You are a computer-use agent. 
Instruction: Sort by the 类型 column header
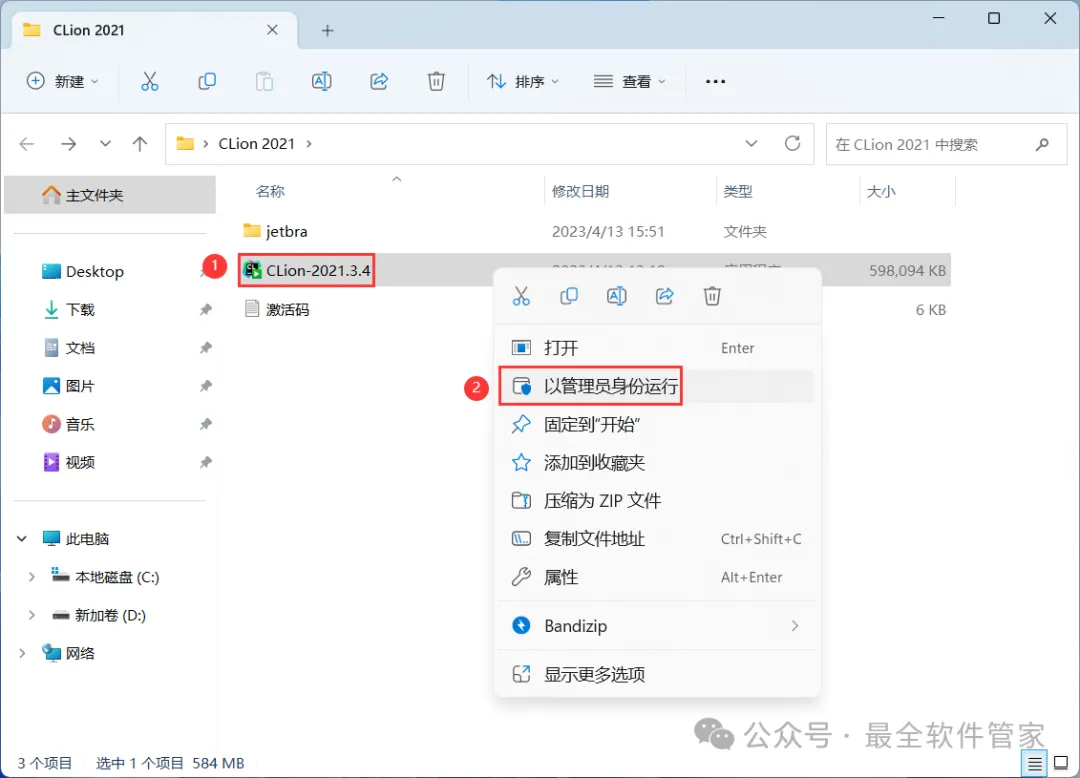point(738,191)
